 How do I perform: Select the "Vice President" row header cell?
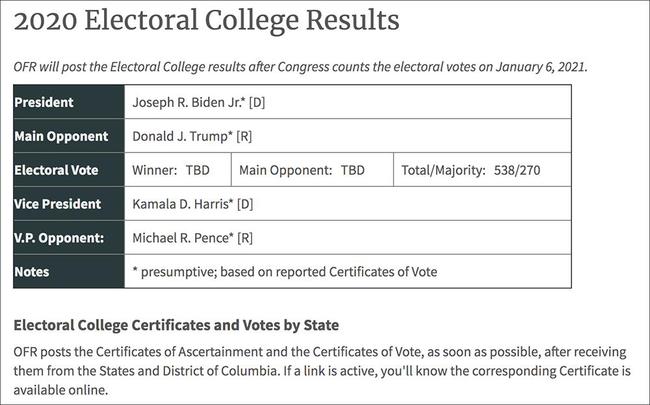coord(69,204)
